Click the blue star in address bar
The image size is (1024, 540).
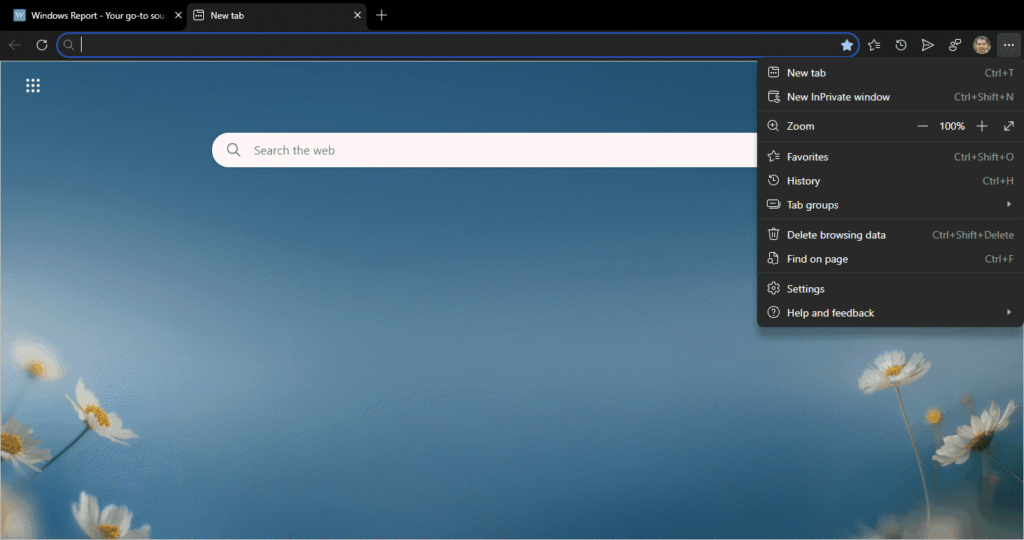(847, 45)
